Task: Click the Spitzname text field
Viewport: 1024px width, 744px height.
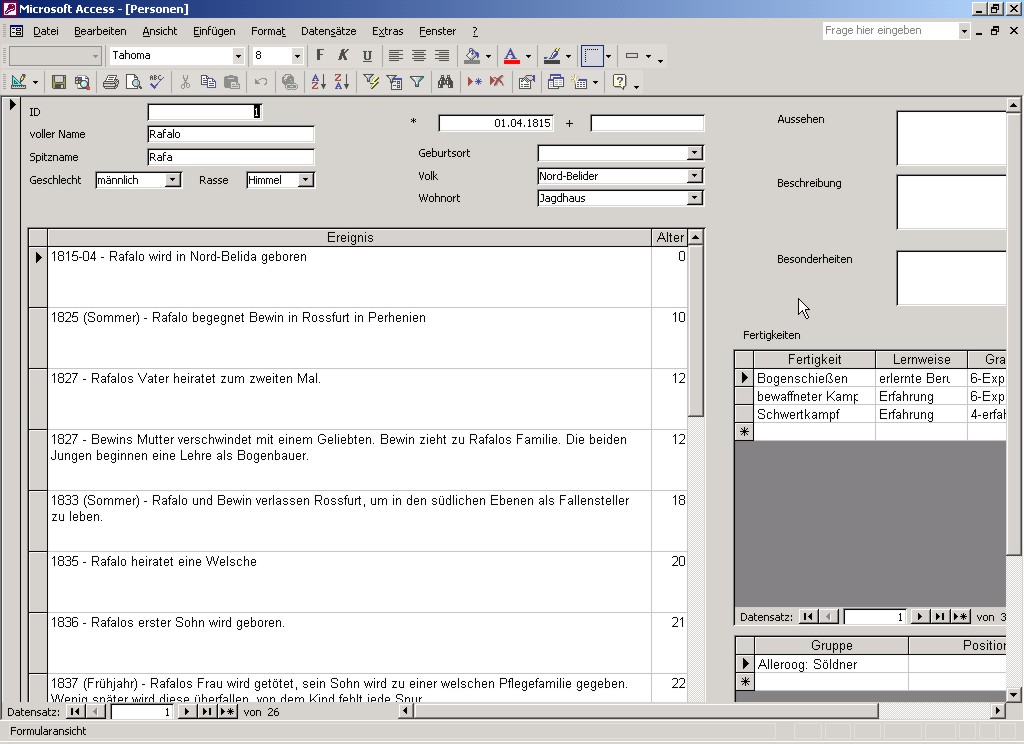Action: (230, 157)
